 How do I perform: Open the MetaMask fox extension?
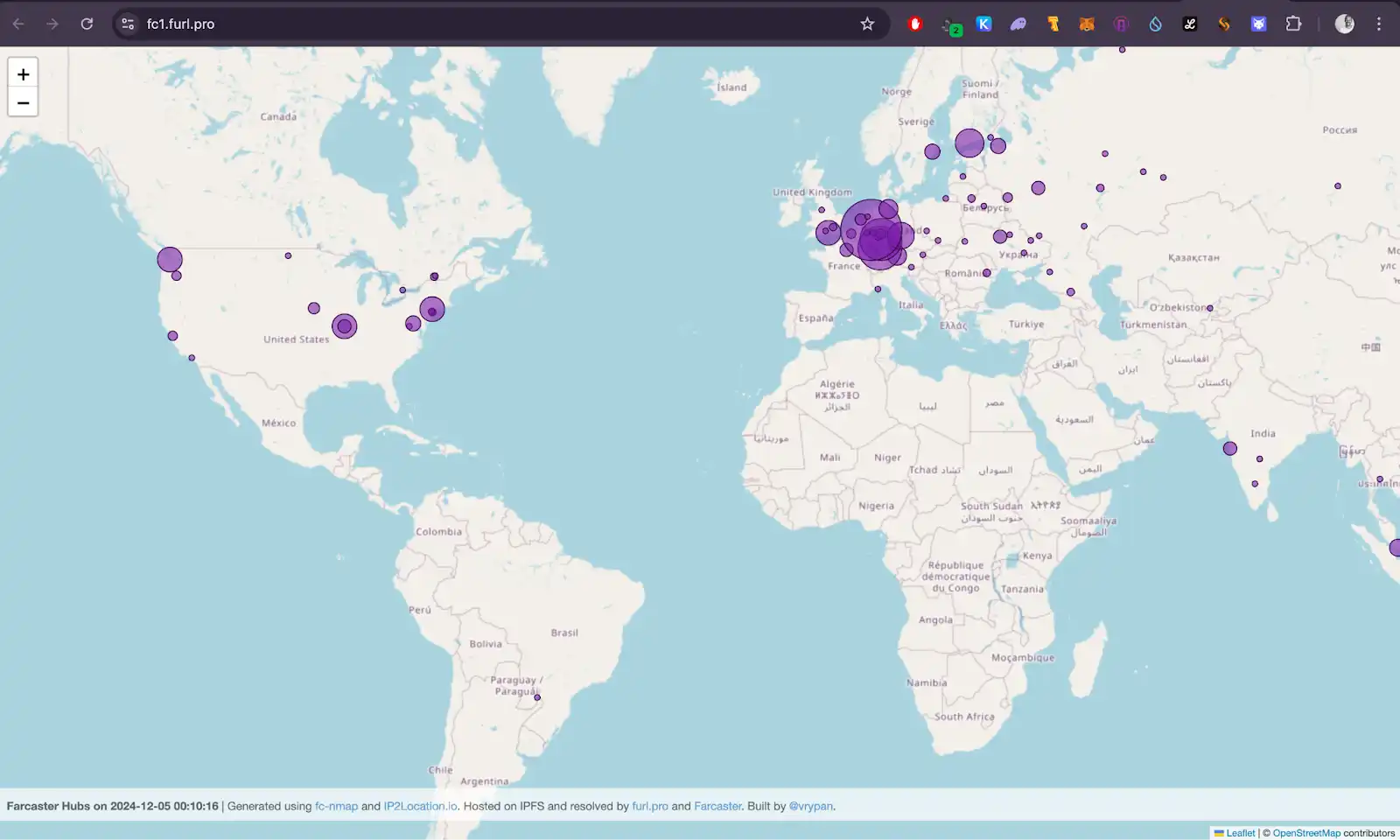1087,24
